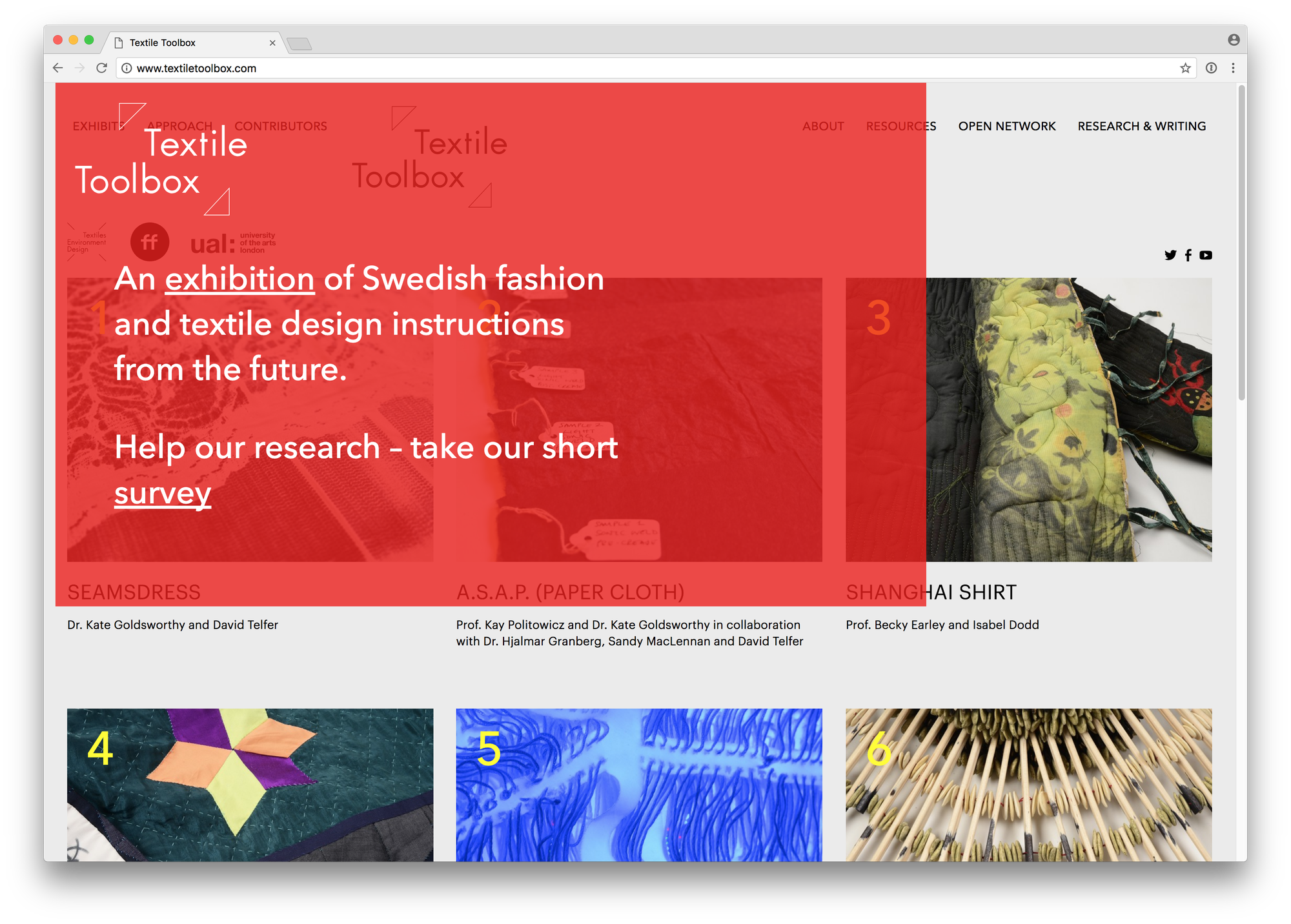Viewport: 1291px width, 924px height.
Task: Open the Facebook icon link
Action: pos(1188,255)
